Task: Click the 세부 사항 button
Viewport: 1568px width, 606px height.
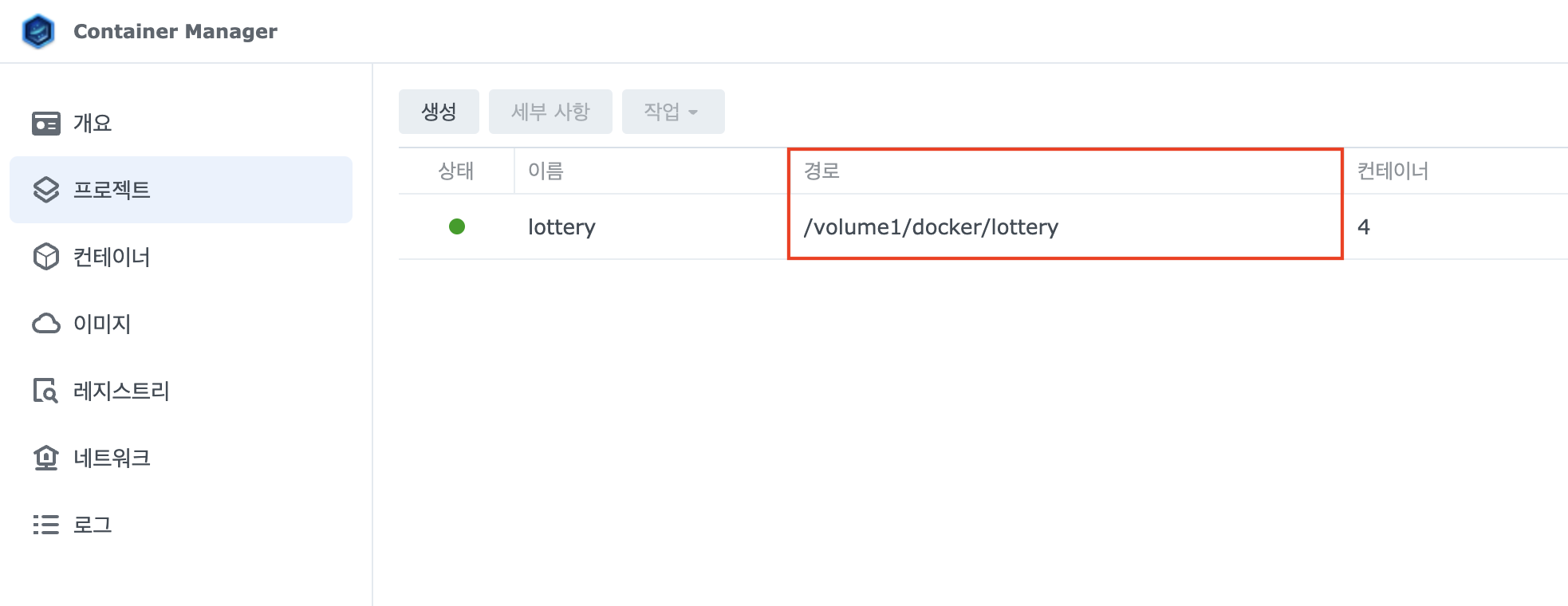Action: point(550,112)
